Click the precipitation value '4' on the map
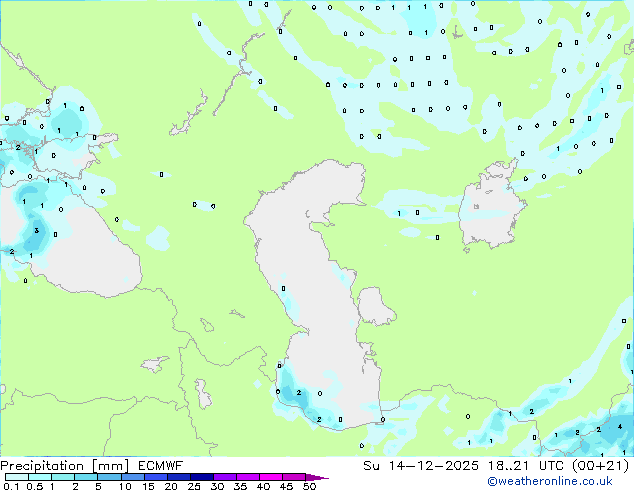634x490 pixels. (x=620, y=427)
